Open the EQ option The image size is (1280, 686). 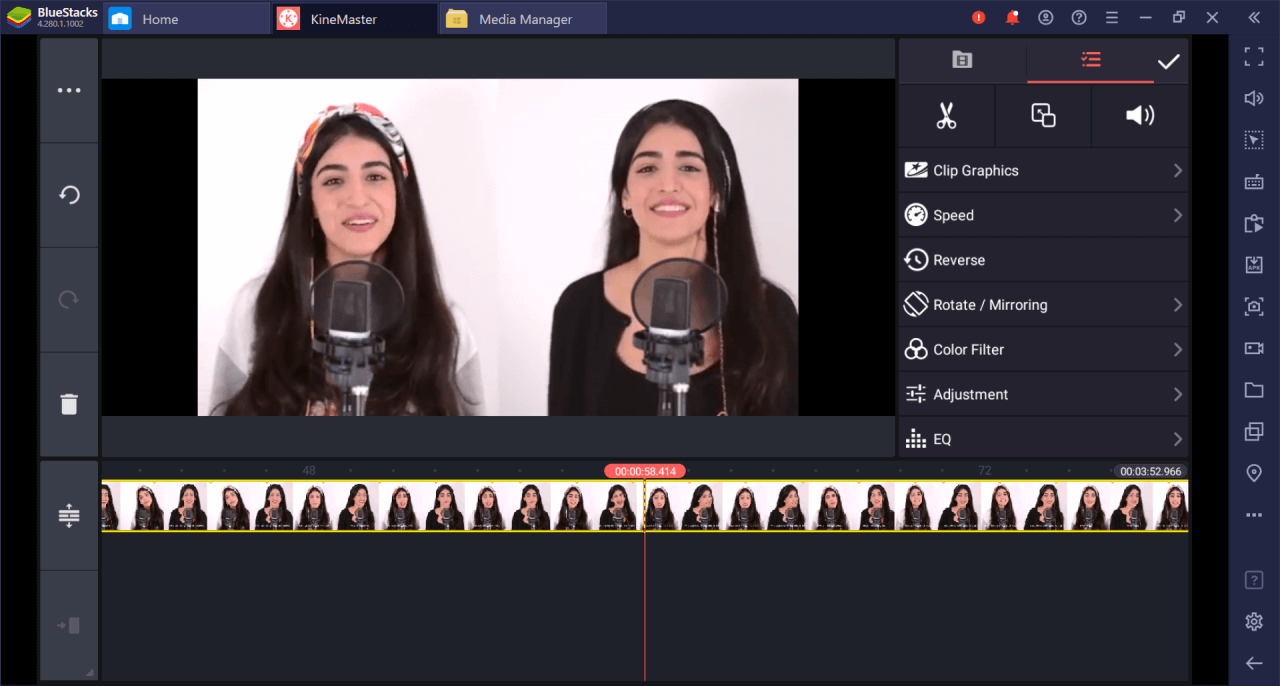1044,438
